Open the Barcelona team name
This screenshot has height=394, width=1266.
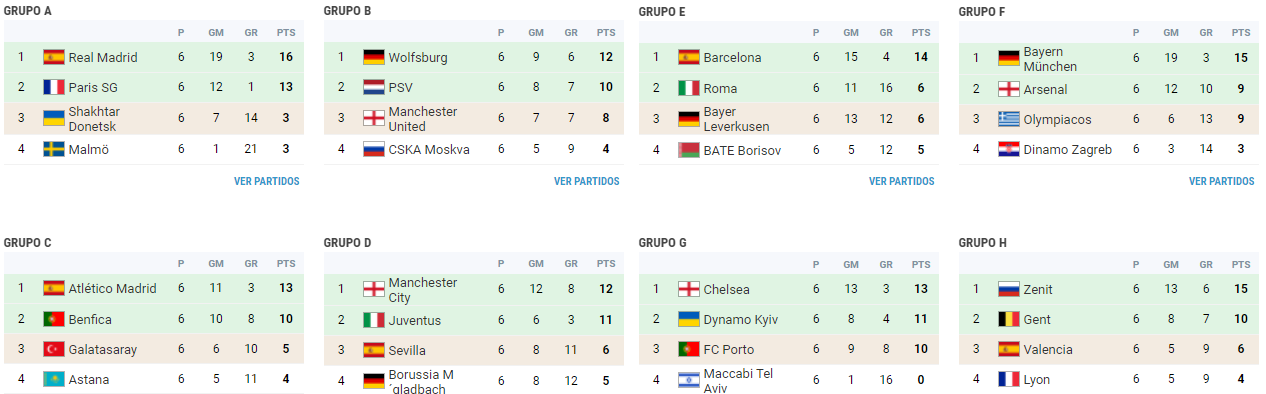pyautogui.click(x=732, y=58)
